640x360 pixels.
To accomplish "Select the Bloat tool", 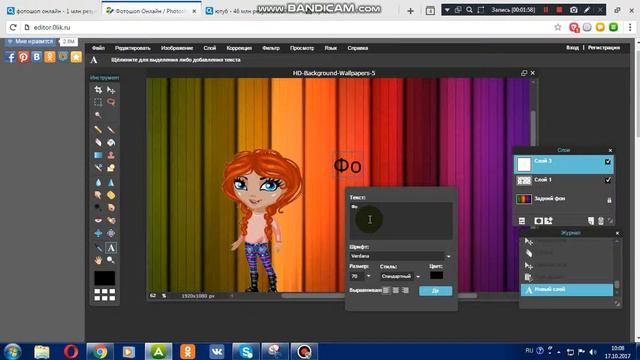I will click(x=98, y=233).
